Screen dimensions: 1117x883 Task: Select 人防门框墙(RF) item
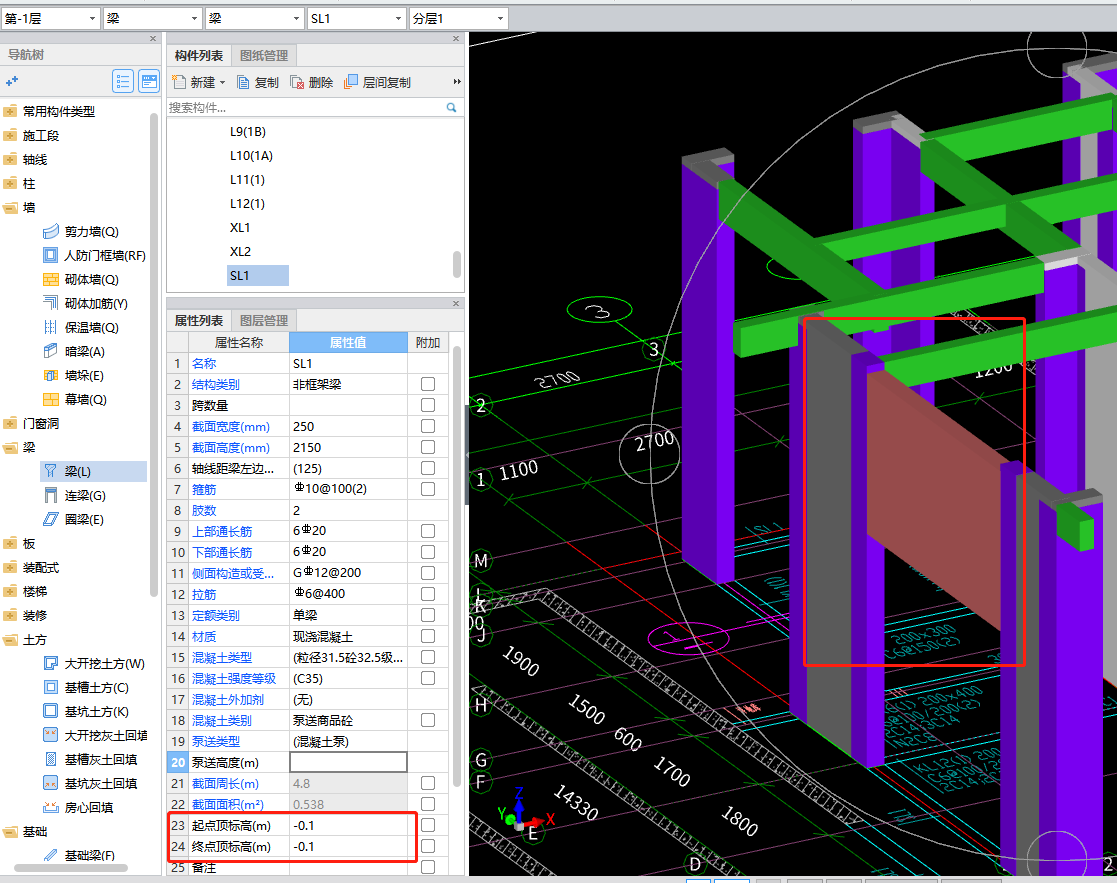(x=94, y=256)
